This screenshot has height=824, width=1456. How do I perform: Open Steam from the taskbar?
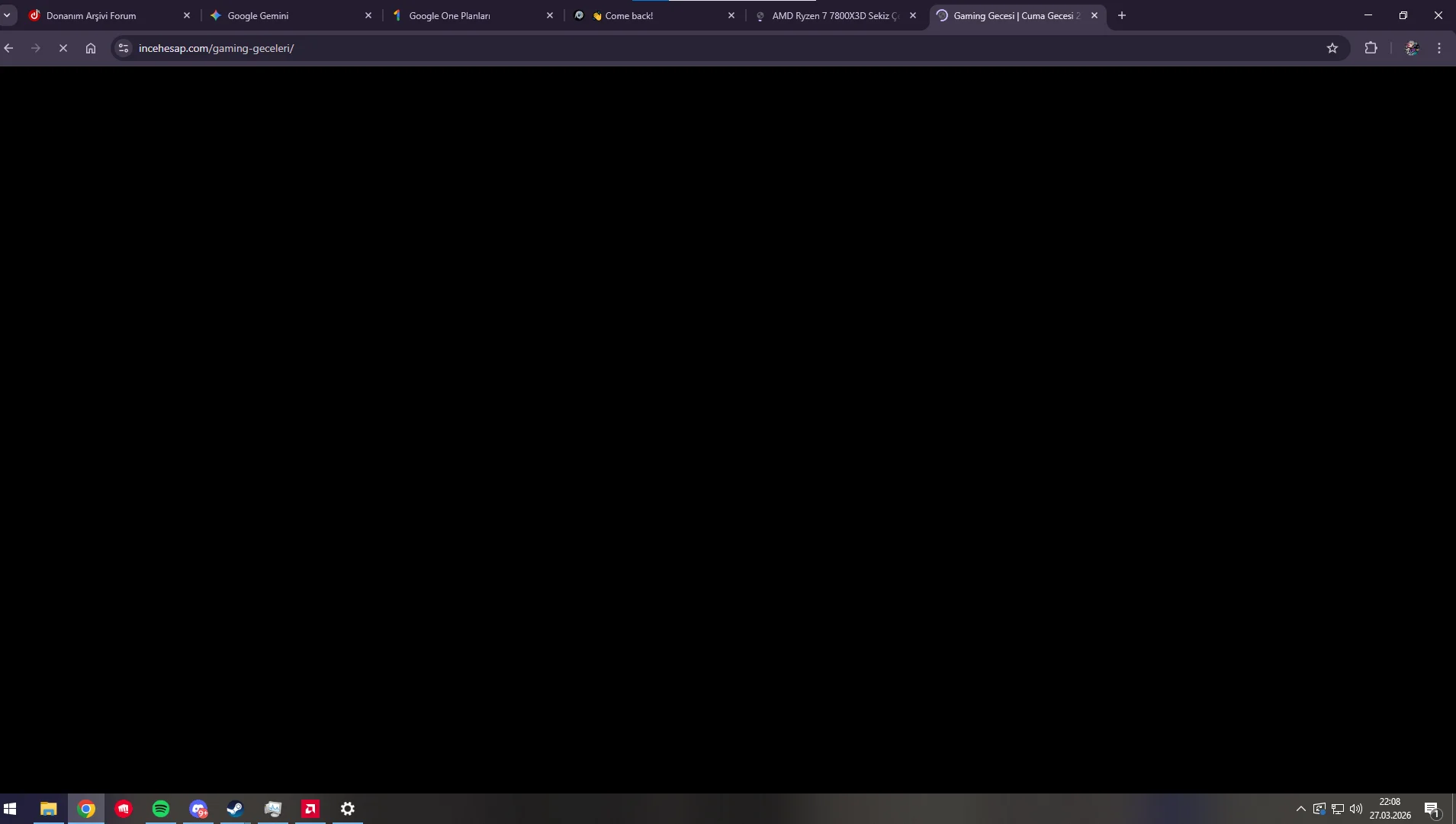235,809
